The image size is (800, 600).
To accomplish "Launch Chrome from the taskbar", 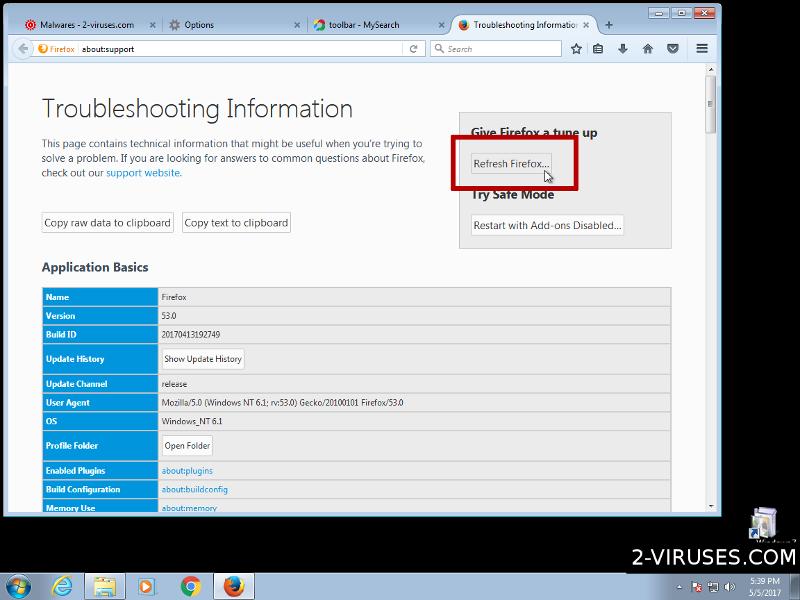I will click(x=191, y=586).
